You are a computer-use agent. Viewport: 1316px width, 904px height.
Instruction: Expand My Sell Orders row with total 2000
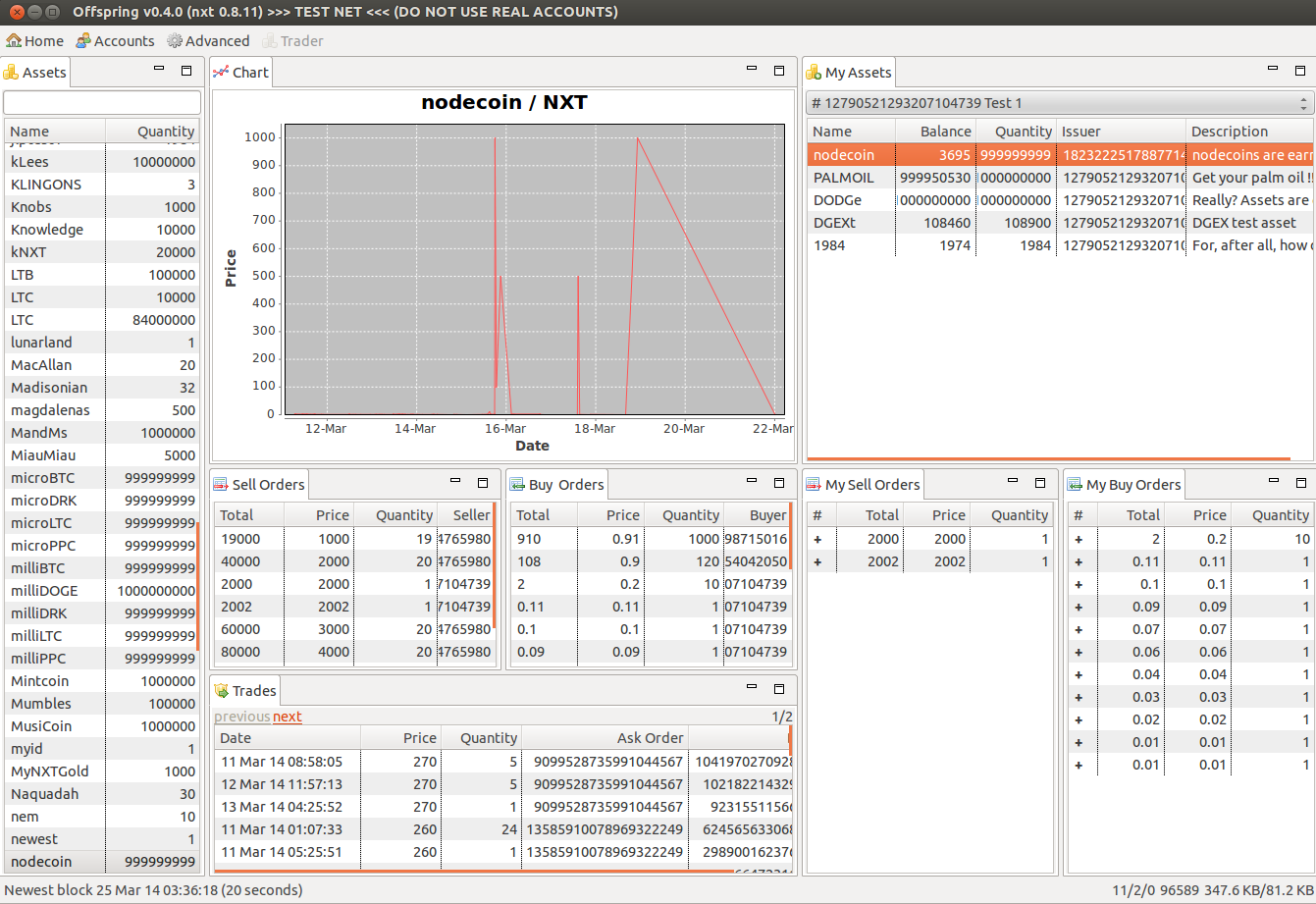point(817,539)
